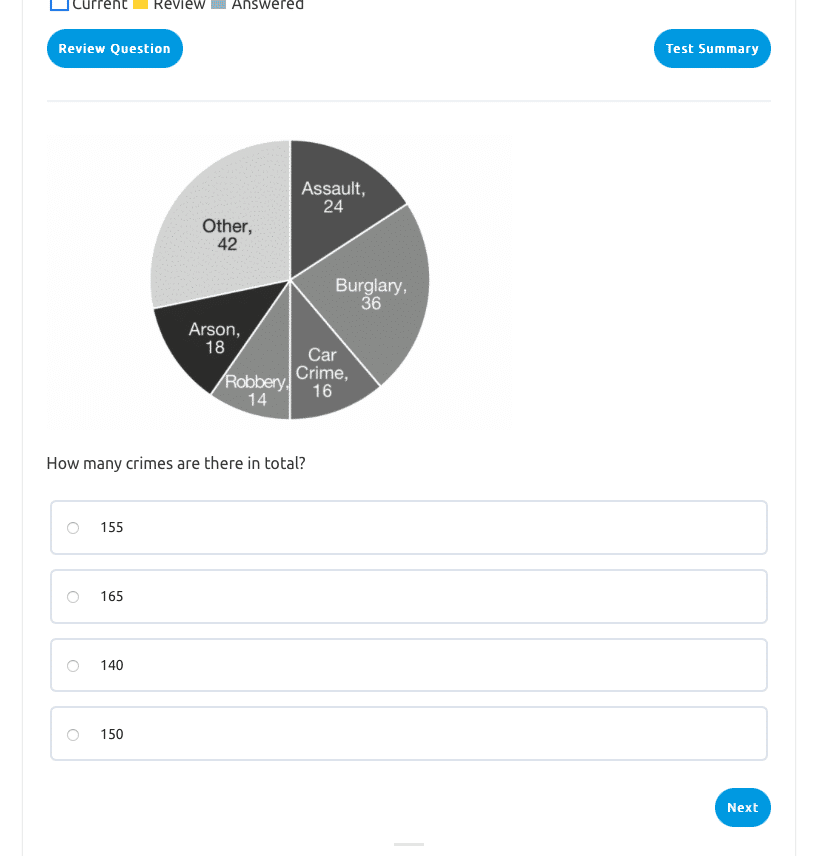Open the Test Summary
The width and height of the screenshot is (820, 856).
[x=712, y=49]
